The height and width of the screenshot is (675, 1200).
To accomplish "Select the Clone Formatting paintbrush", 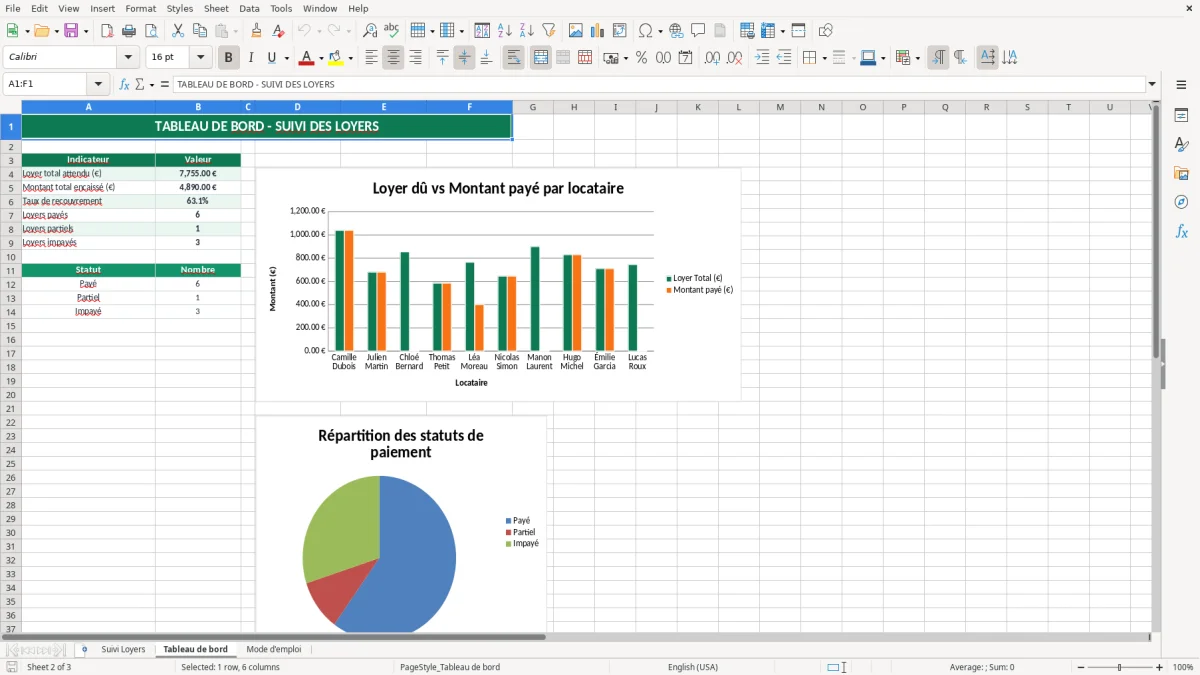I will [256, 31].
